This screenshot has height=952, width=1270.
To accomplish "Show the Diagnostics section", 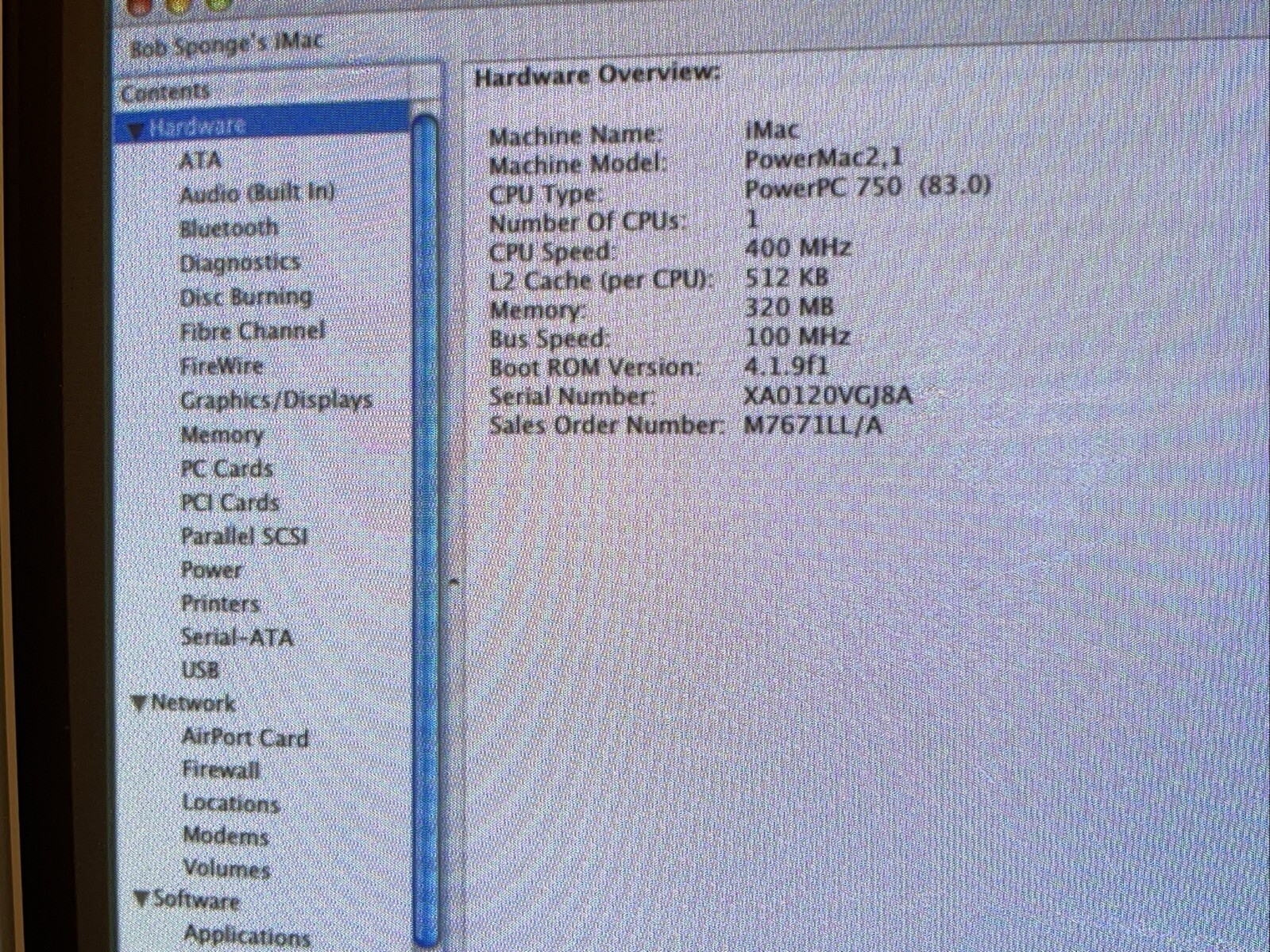I will point(240,263).
